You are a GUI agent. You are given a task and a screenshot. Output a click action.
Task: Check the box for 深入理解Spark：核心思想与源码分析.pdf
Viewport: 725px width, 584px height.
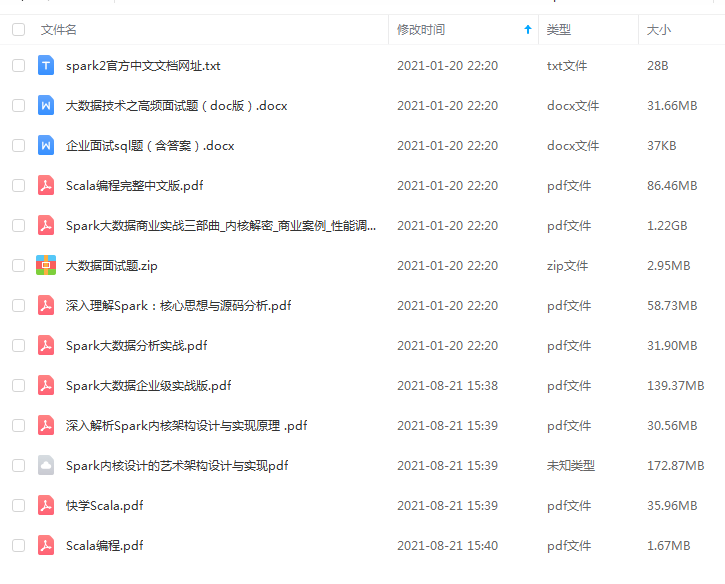18,305
